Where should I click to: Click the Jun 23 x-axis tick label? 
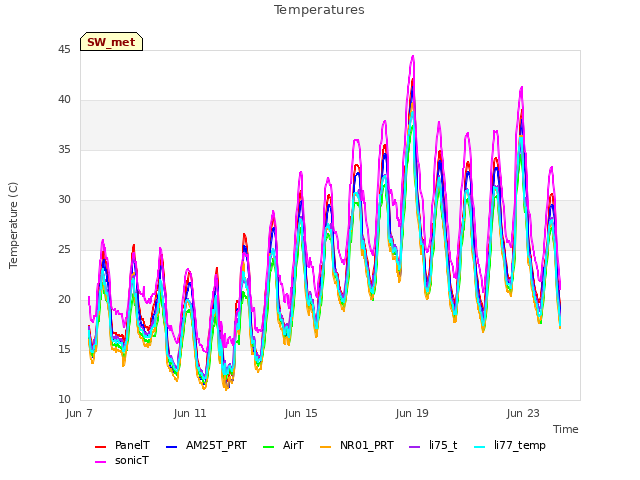(523, 413)
